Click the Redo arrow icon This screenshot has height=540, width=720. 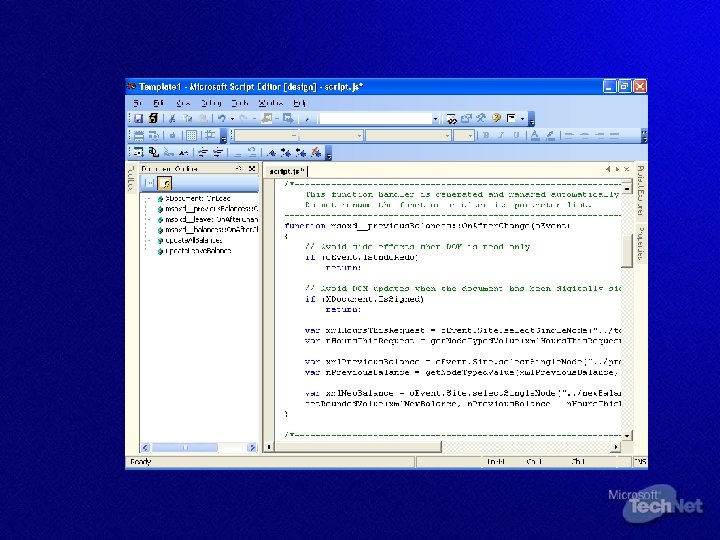243,118
